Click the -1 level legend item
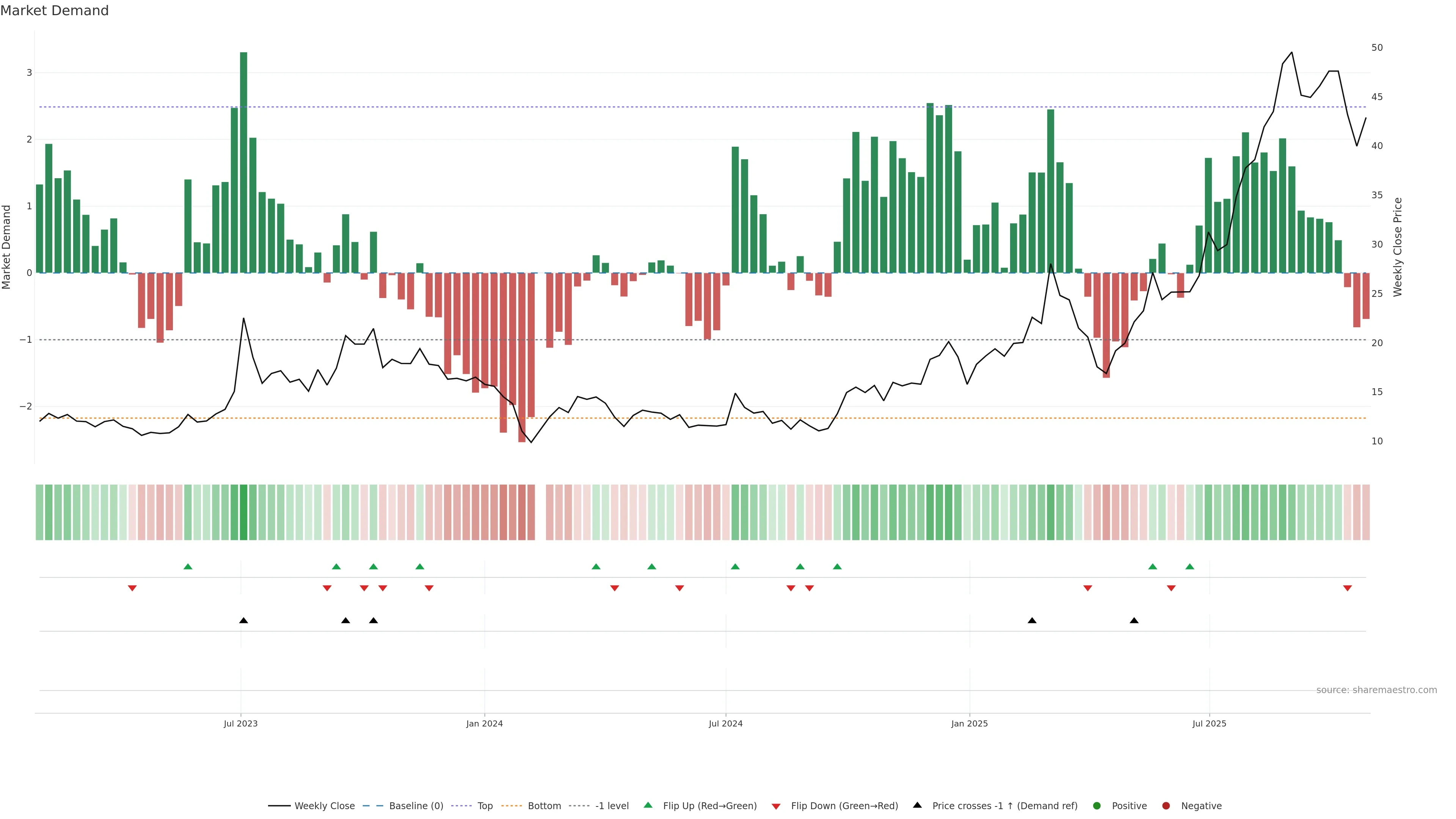Image resolution: width=1456 pixels, height=819 pixels. 612,805
